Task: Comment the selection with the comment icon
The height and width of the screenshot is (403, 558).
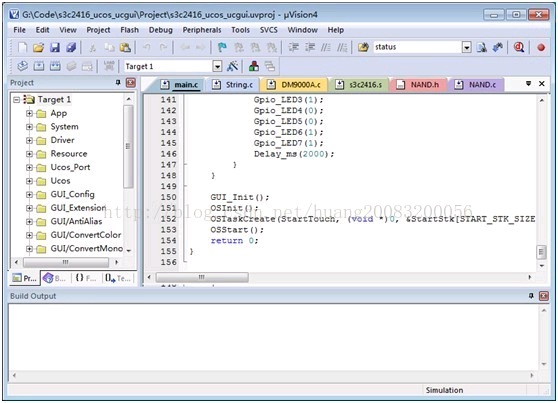Action: click(x=326, y=47)
